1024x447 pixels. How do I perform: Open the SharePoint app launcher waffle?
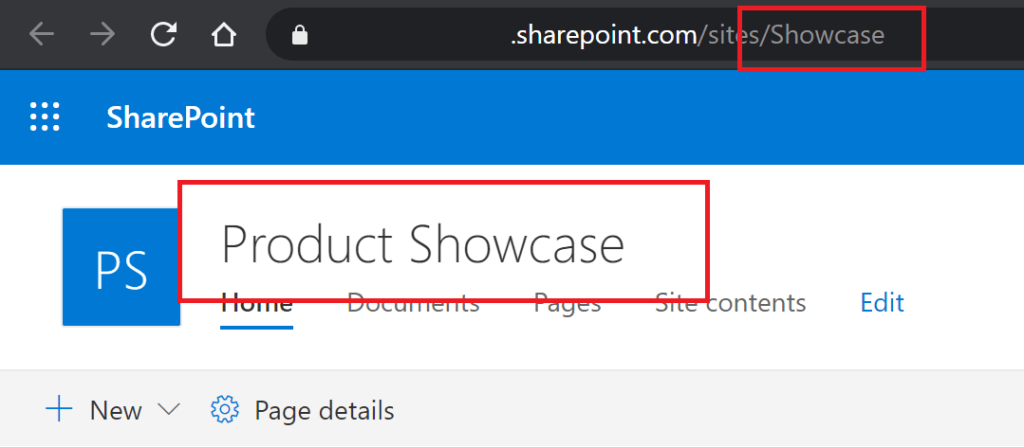click(45, 117)
